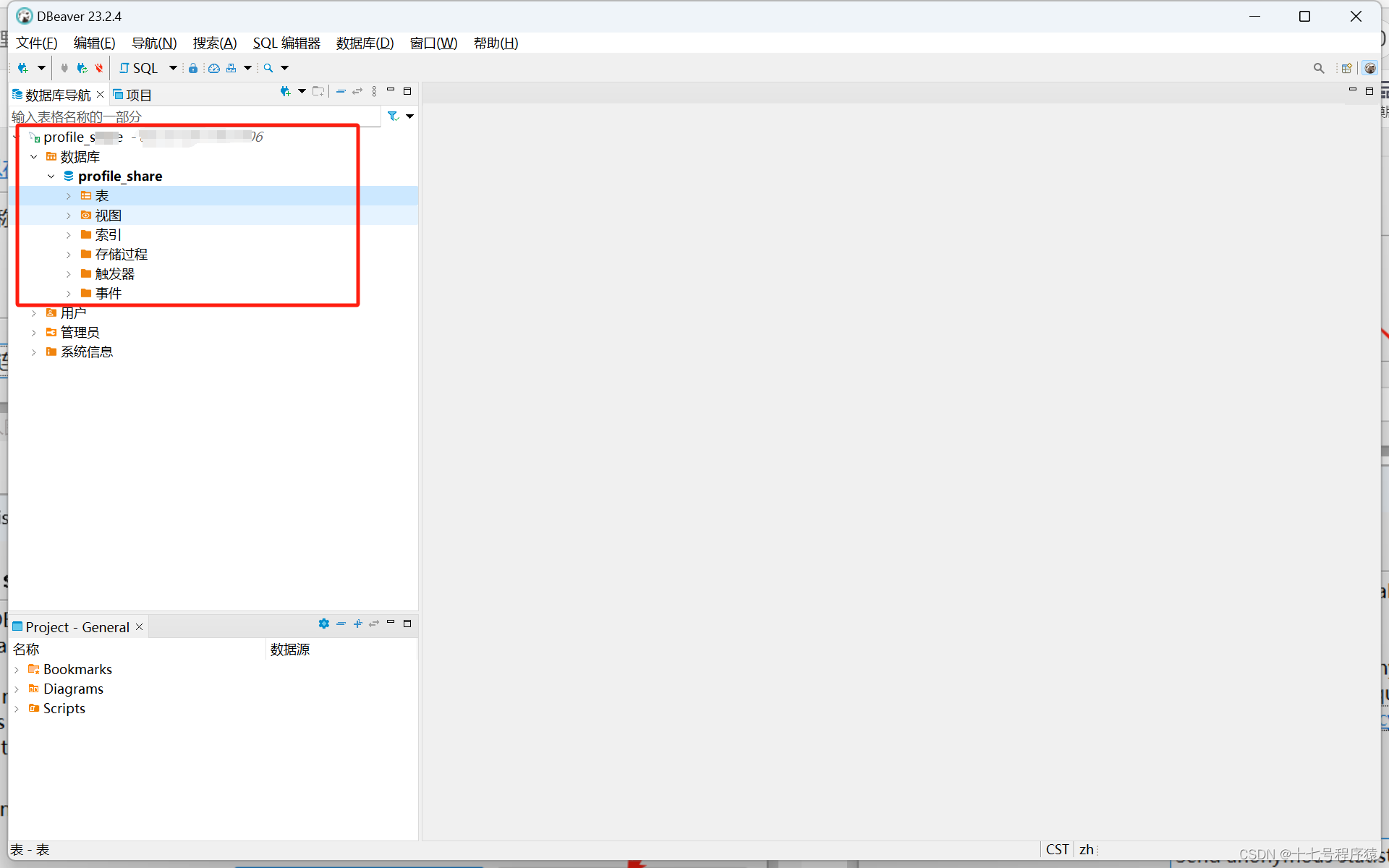1389x868 pixels.
Task: Click the magnifier search icon at top right
Action: click(1319, 68)
